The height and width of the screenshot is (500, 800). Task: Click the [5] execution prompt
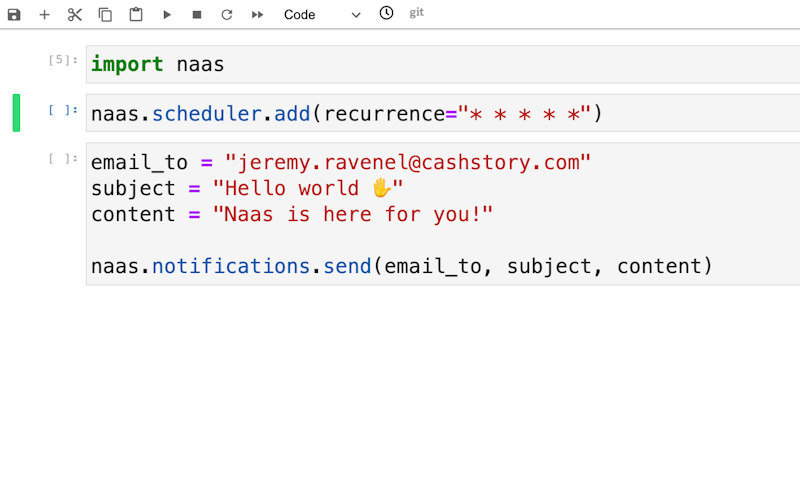[62, 60]
